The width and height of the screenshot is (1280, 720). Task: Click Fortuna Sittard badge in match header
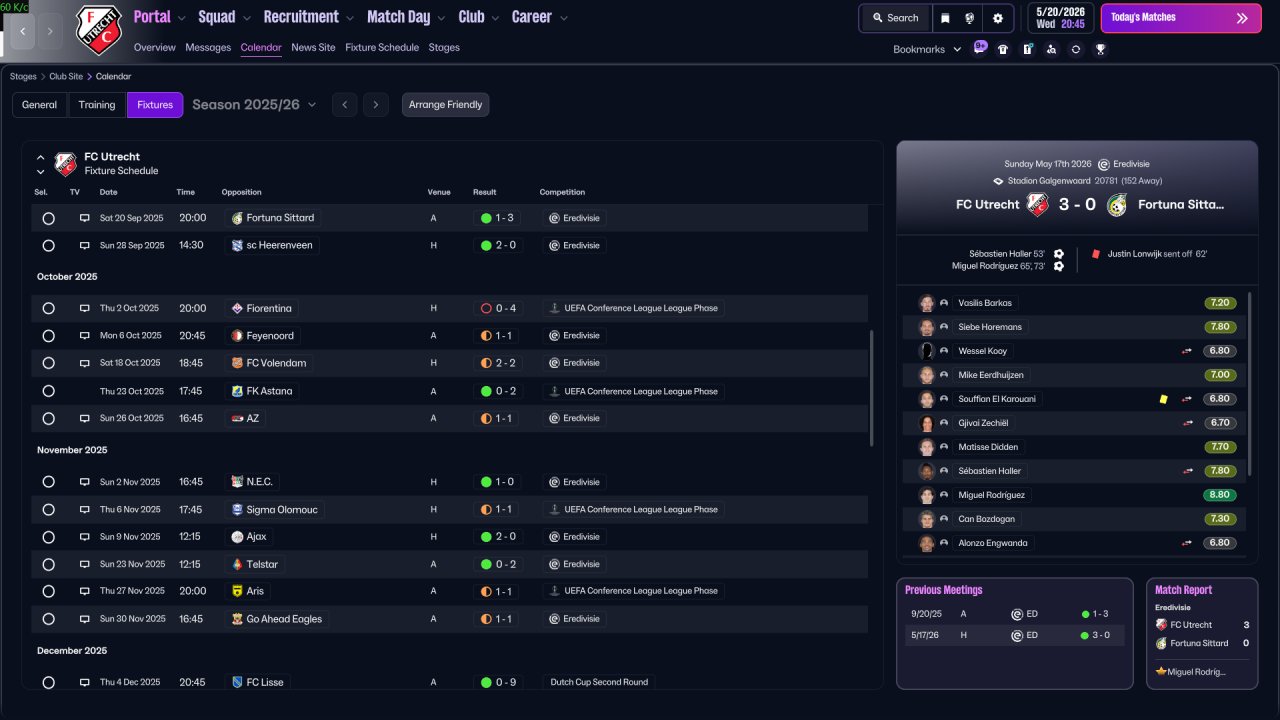coord(1117,204)
